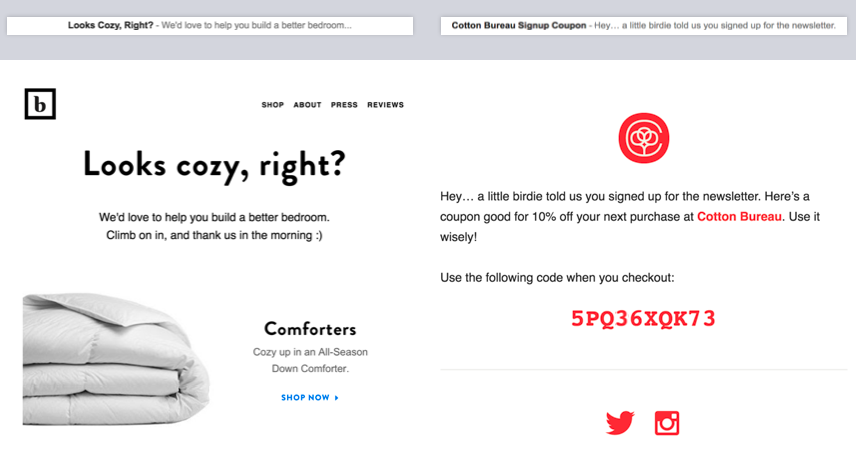
Task: Select the Reviews navigation item
Action: coord(385,105)
